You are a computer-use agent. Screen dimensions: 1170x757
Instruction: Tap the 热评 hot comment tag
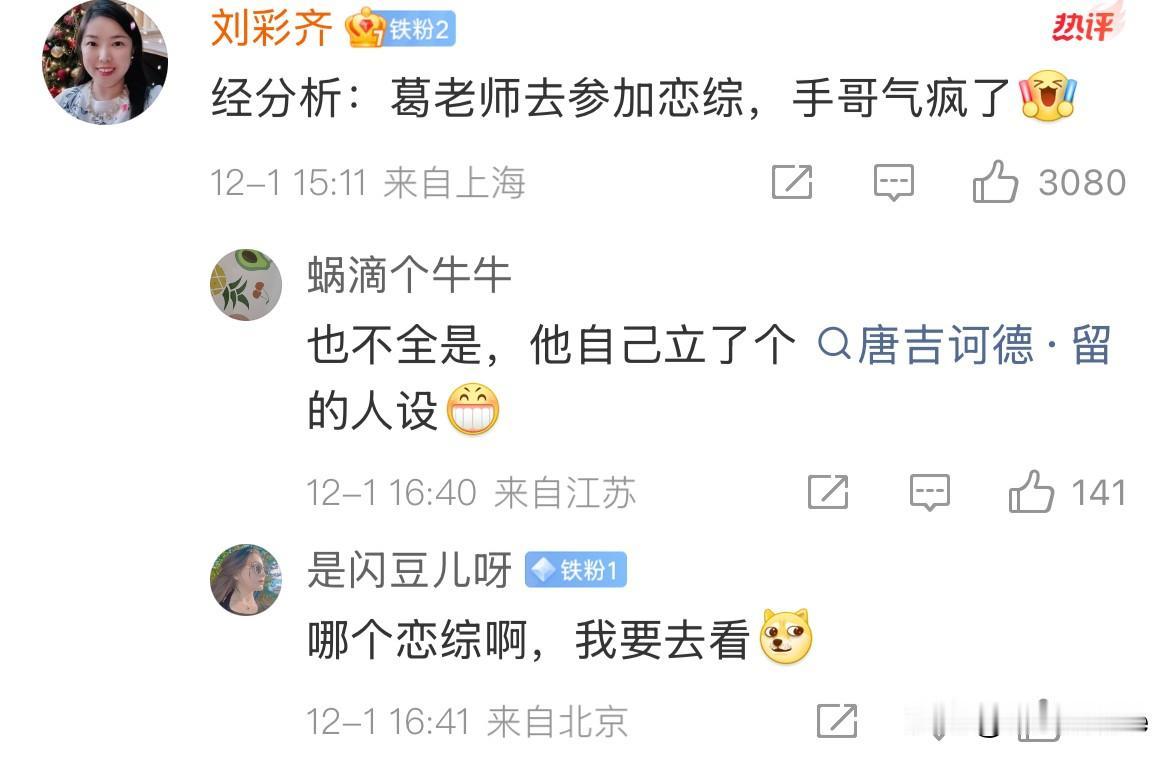click(x=1086, y=24)
